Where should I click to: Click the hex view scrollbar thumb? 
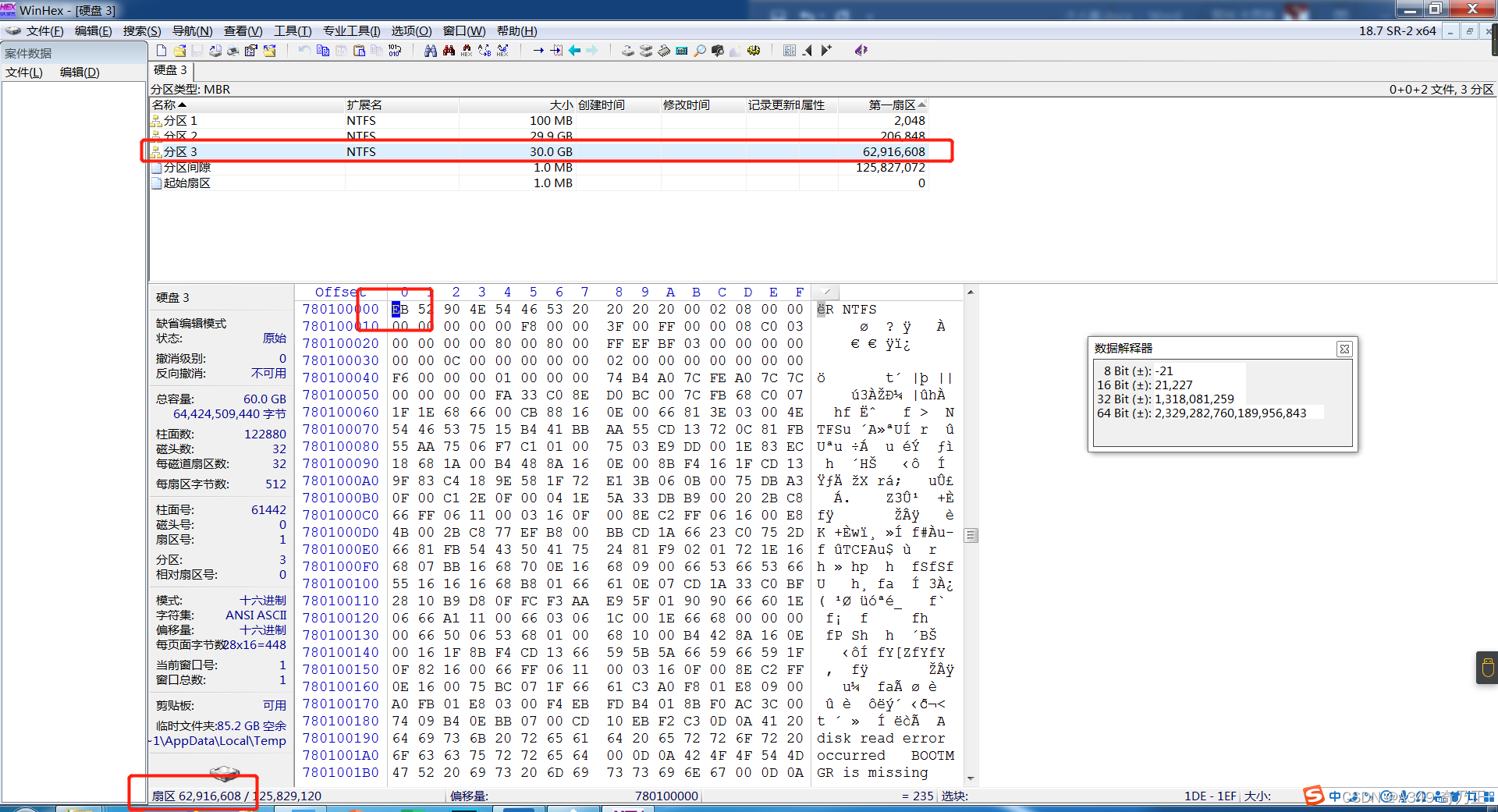pos(971,535)
